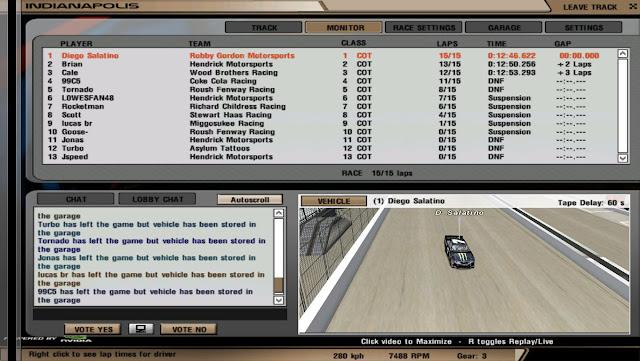Click the time 0:12:53.293
The image size is (640, 361).
tap(511, 72)
